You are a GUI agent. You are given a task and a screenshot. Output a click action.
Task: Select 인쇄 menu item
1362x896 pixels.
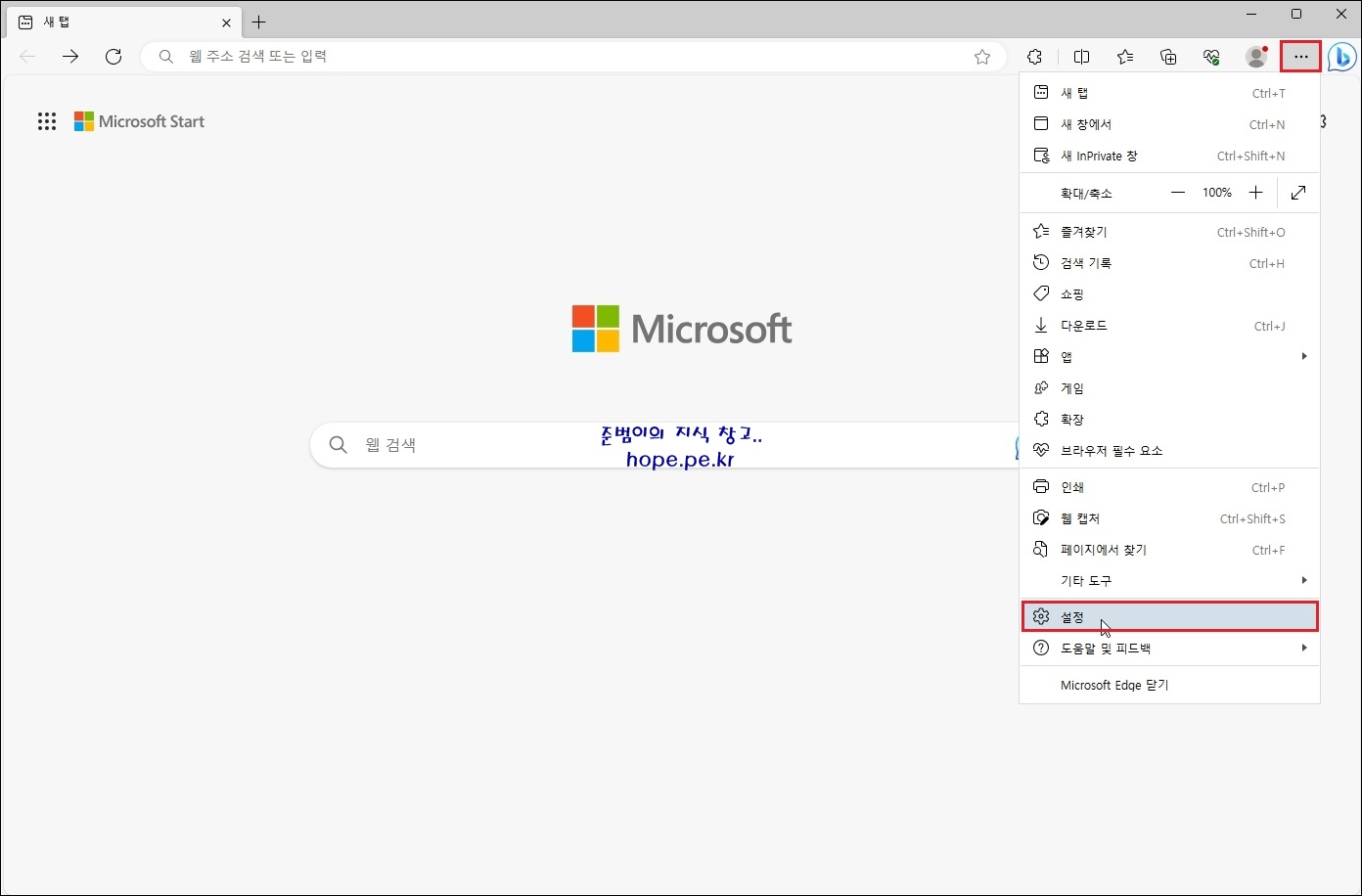click(x=1169, y=487)
